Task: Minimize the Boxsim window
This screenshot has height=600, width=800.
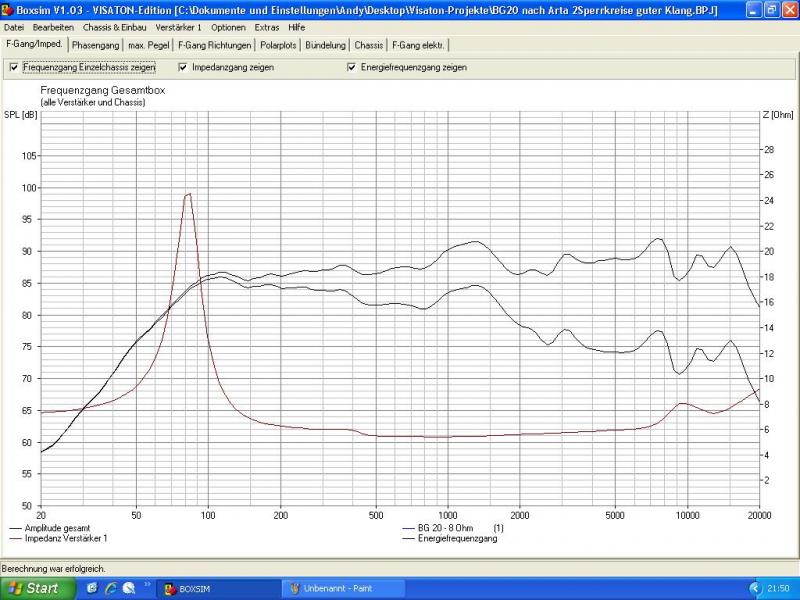Action: pyautogui.click(x=753, y=9)
